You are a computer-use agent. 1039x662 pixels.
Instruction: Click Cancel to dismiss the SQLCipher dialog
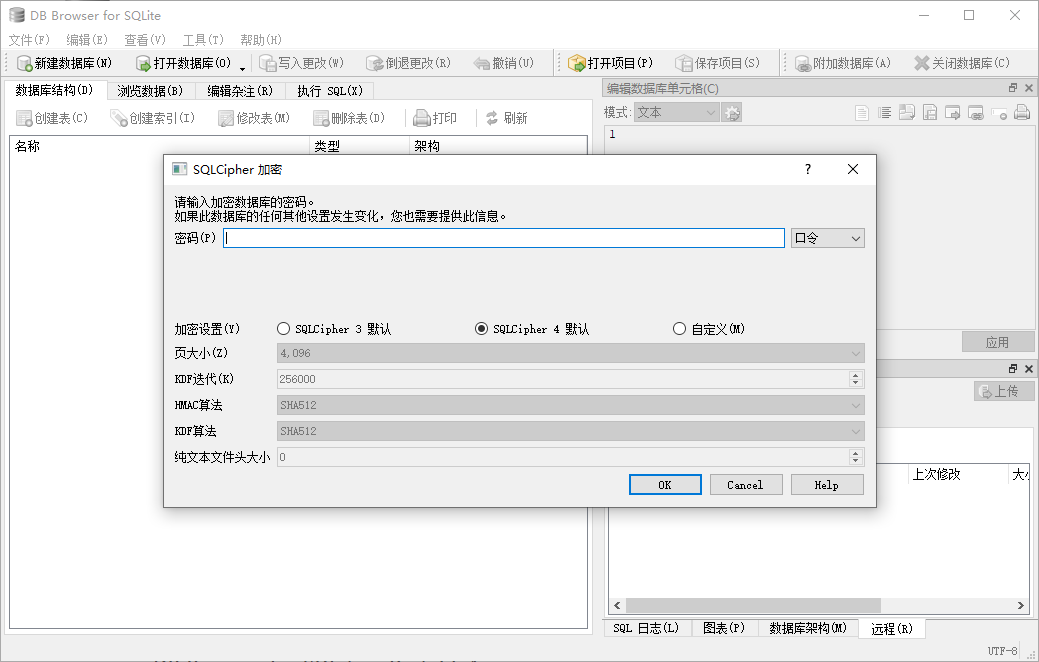746,484
